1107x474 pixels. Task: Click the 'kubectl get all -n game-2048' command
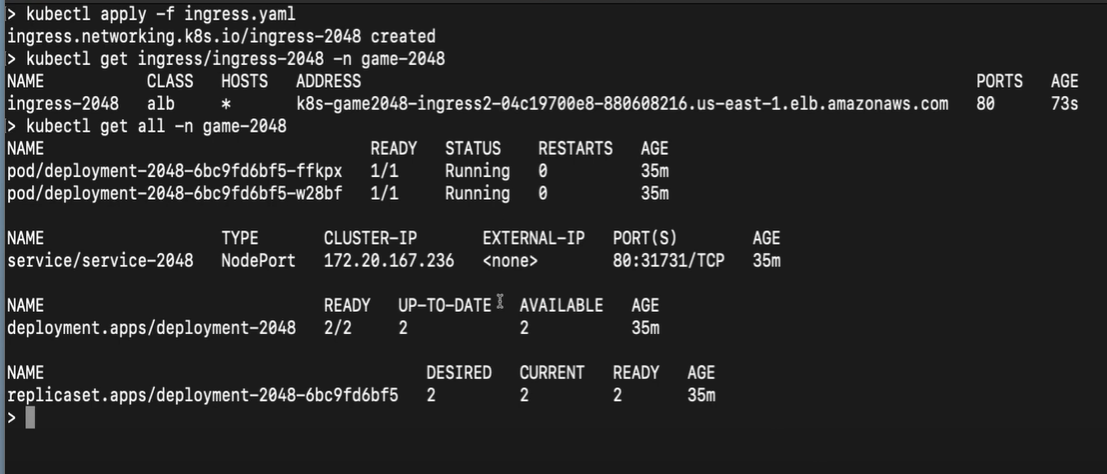[156, 126]
